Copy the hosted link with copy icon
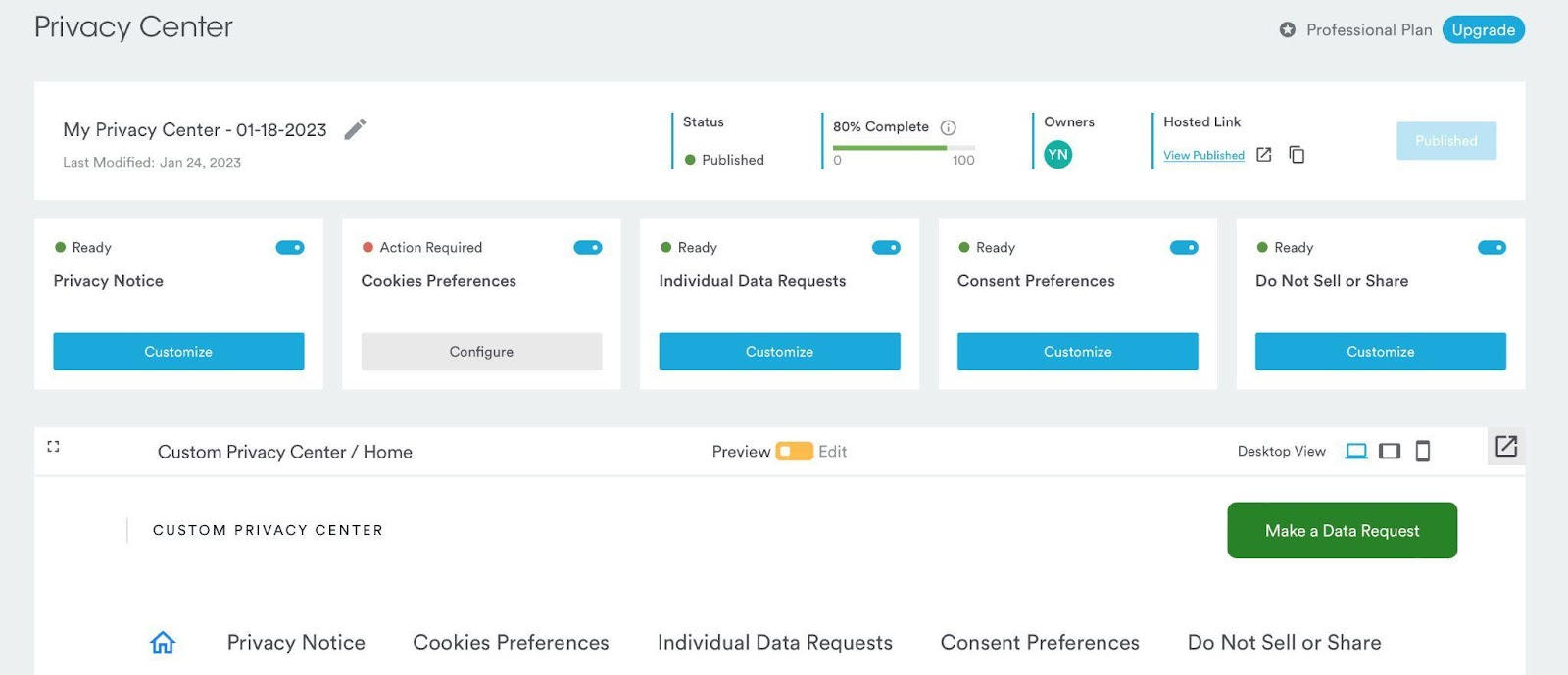1568x675 pixels. coord(1297,155)
